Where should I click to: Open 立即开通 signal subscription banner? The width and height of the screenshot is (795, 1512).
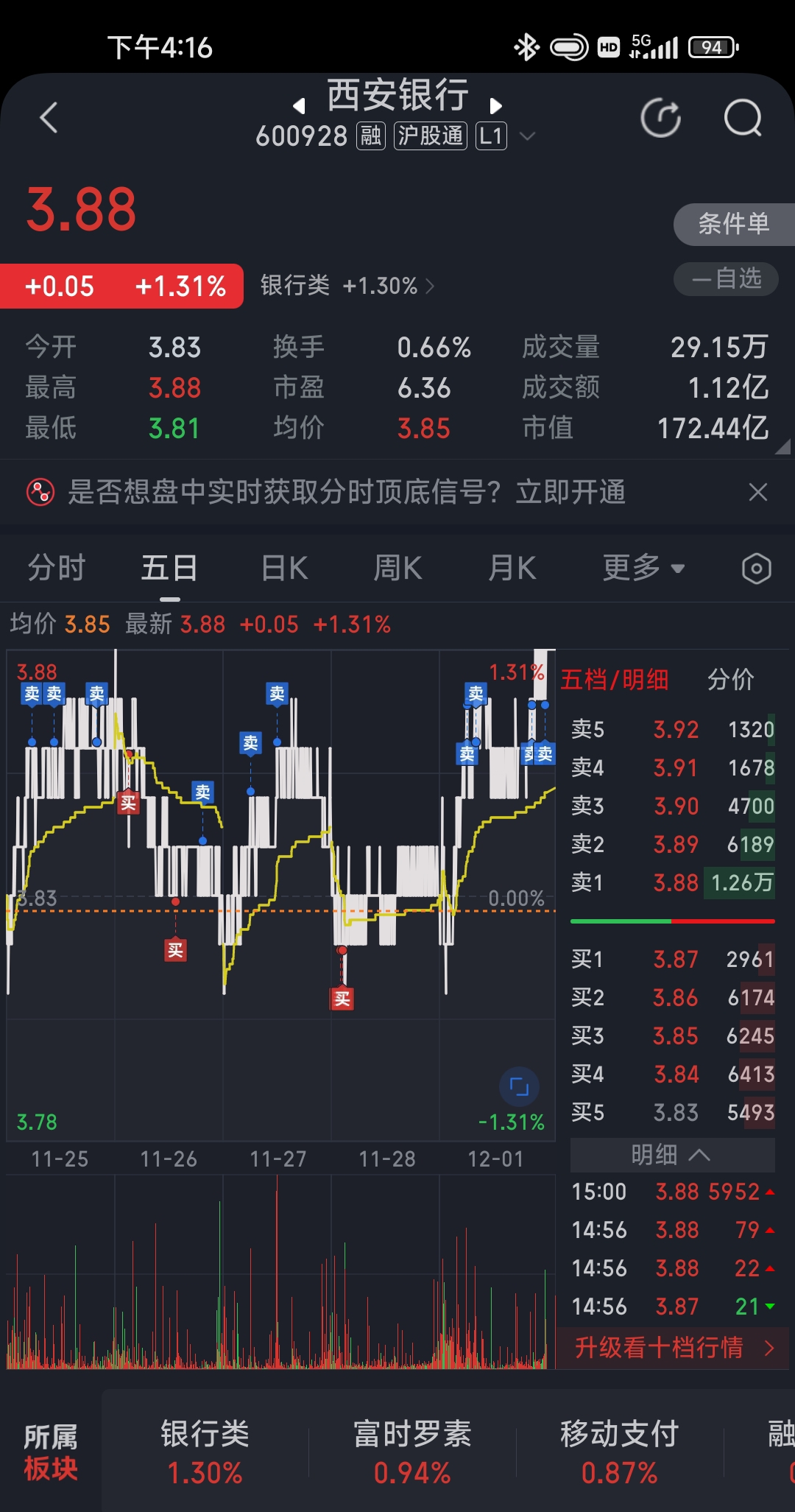570,492
